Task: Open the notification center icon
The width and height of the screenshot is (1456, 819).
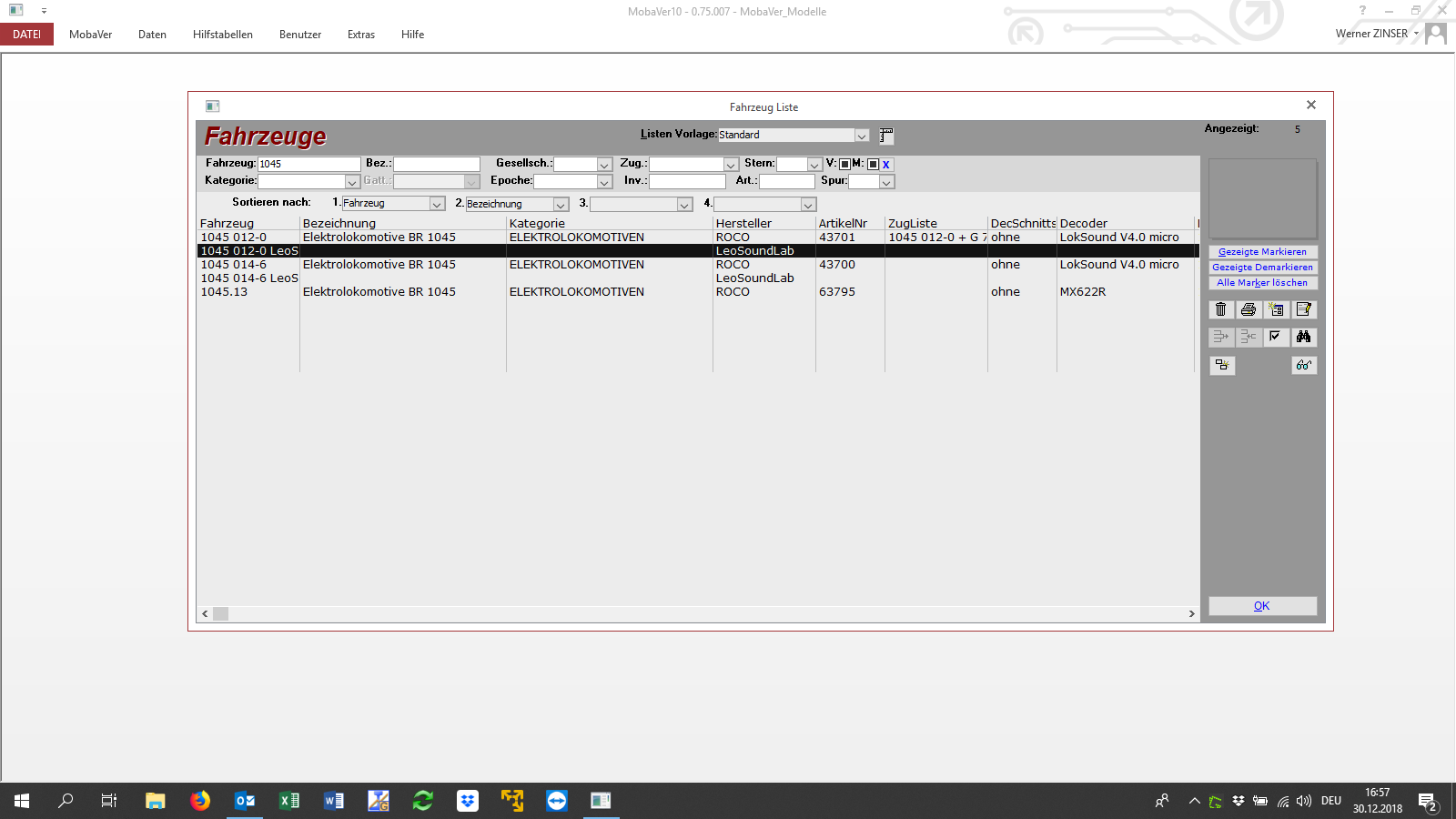Action: (x=1428, y=802)
